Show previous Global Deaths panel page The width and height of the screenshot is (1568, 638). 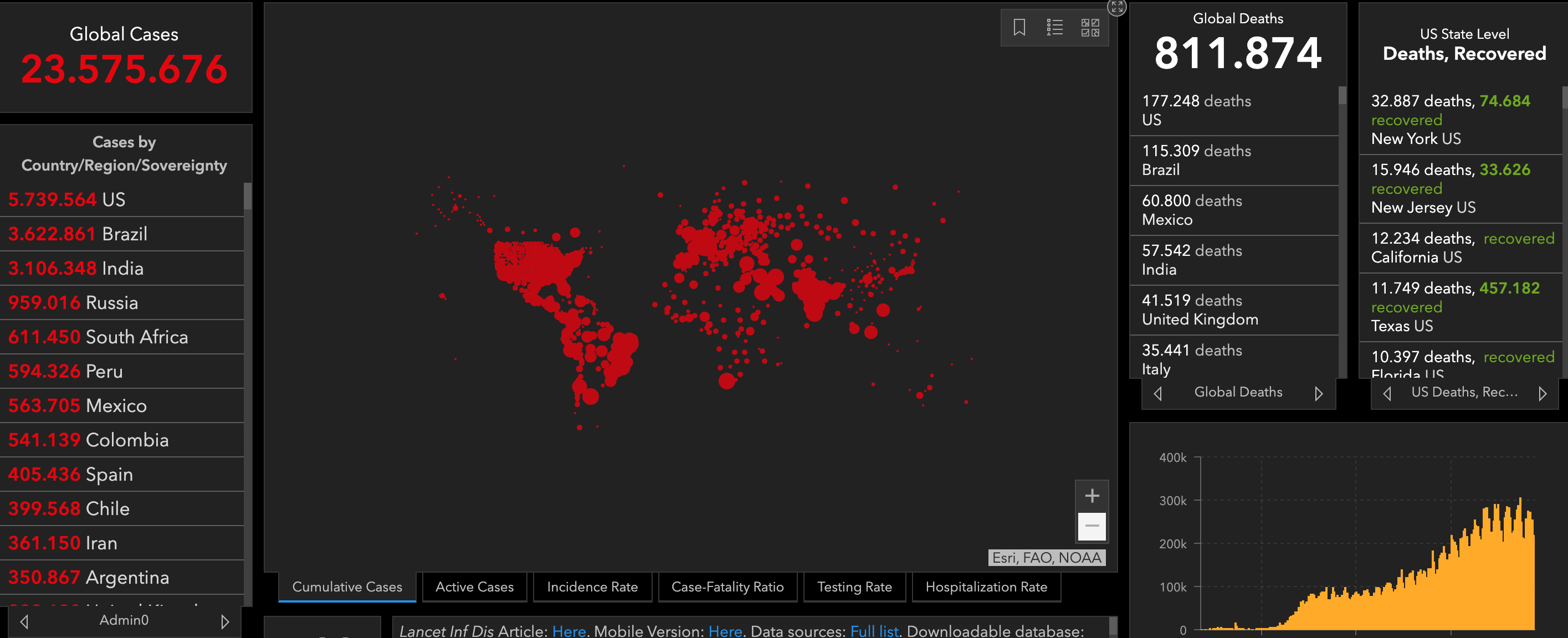click(1158, 394)
